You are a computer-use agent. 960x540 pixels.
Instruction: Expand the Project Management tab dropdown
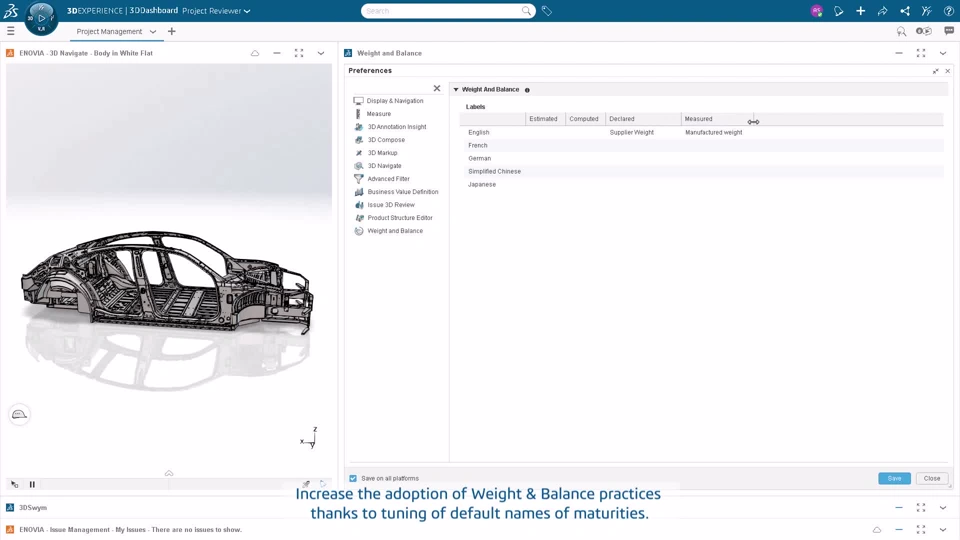(152, 31)
